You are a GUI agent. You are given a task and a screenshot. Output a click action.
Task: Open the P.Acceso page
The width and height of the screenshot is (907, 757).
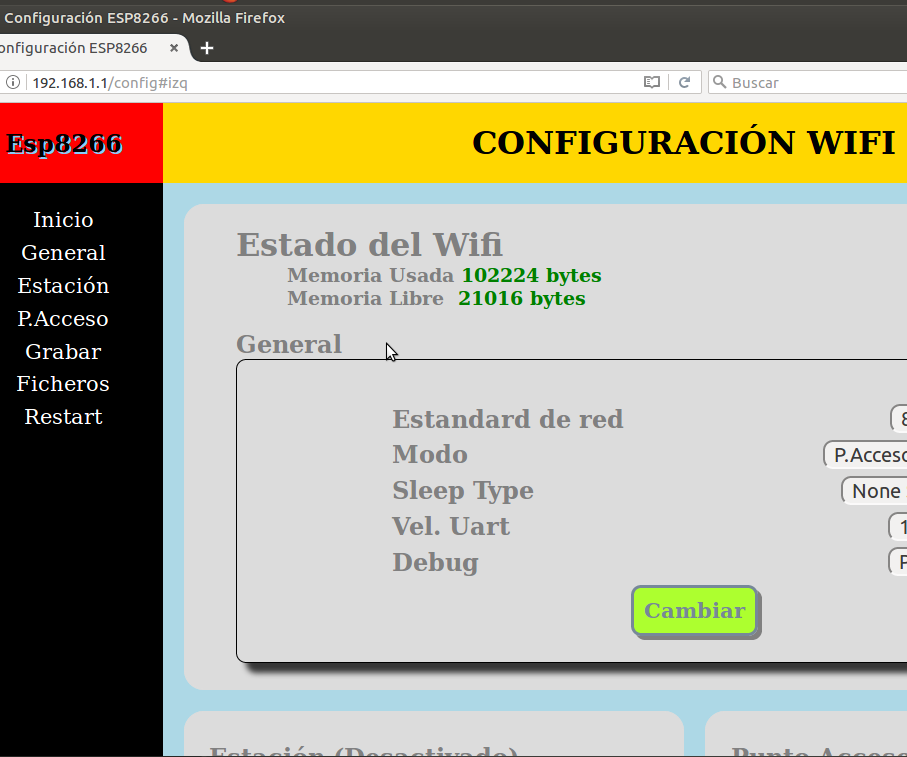pos(62,318)
